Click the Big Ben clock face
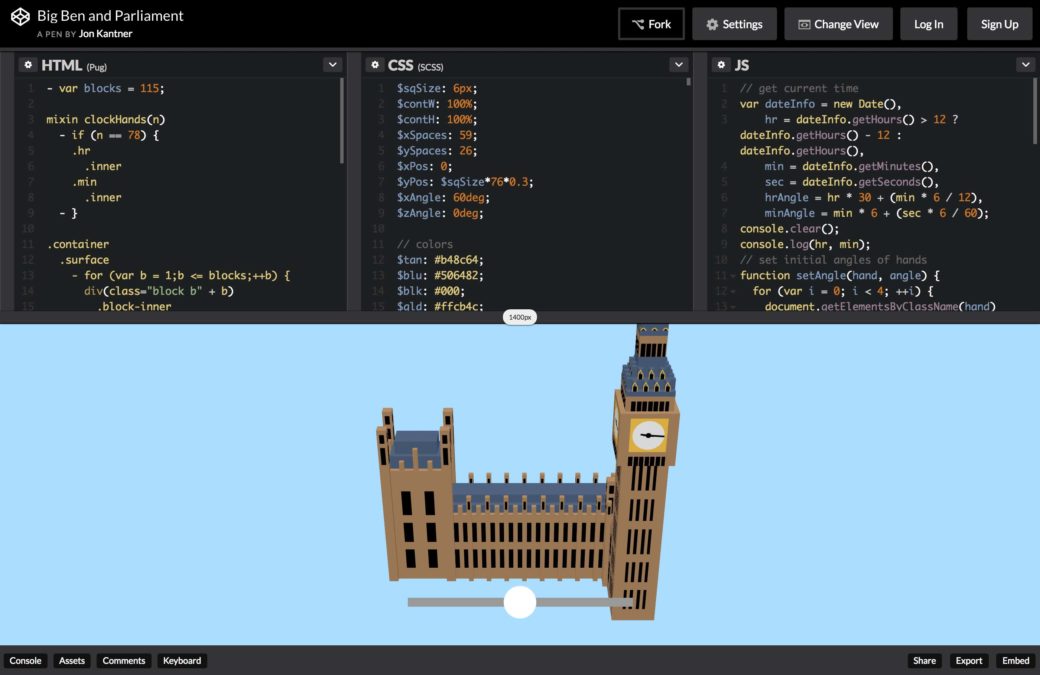 pos(649,435)
